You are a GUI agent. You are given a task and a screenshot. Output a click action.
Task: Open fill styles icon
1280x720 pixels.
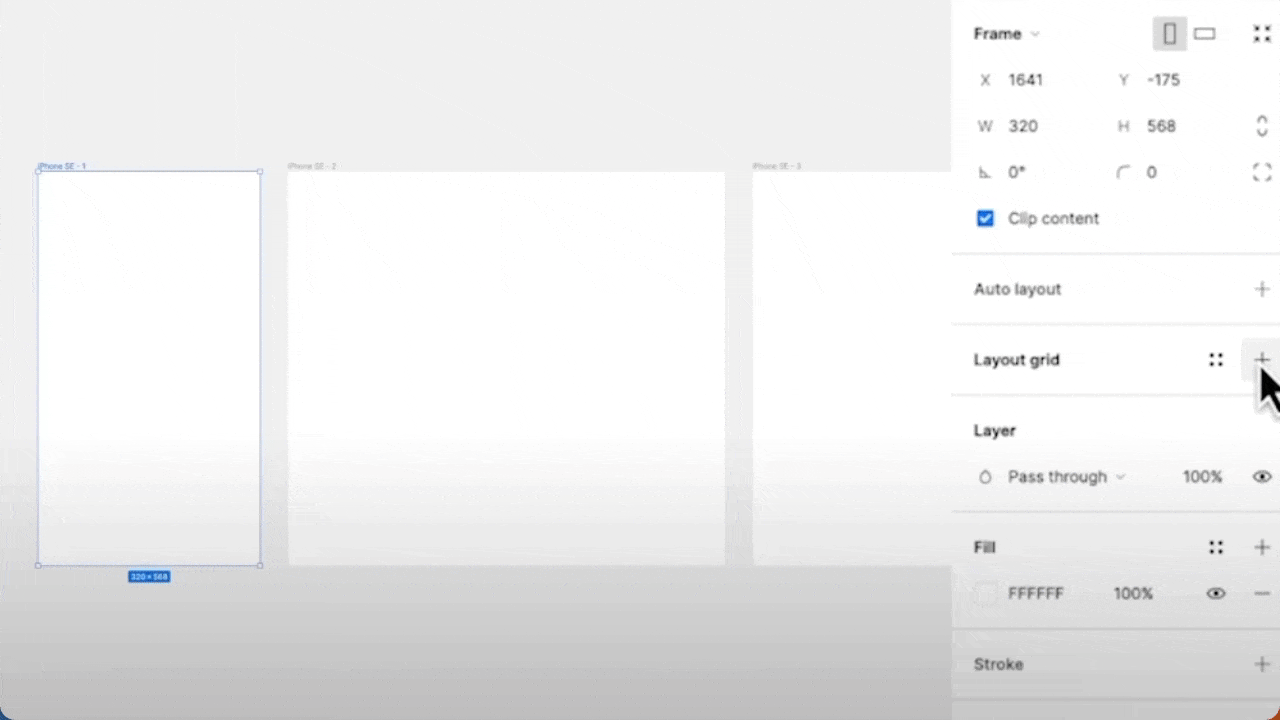1216,547
